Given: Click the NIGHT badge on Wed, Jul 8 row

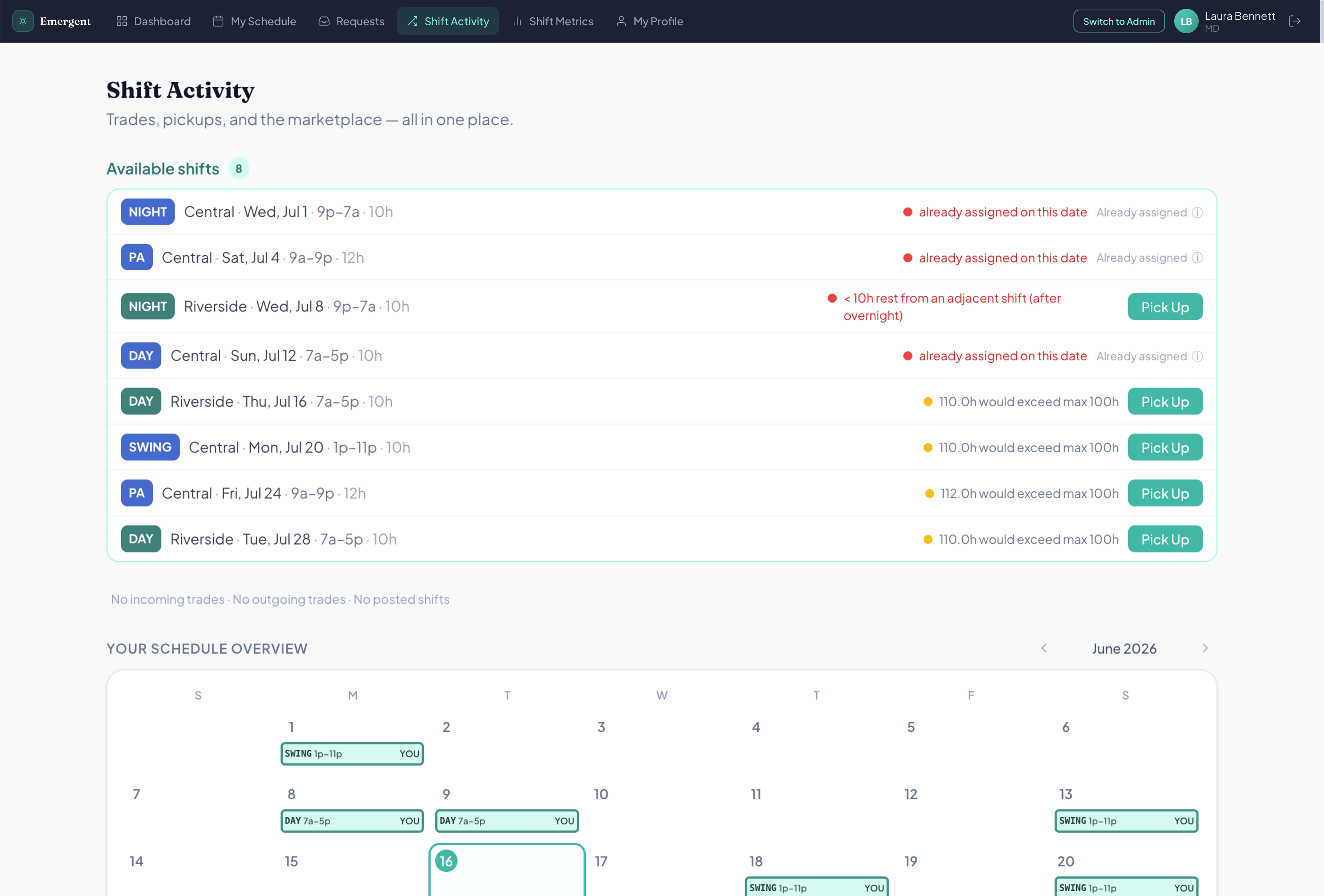Looking at the screenshot, I should point(147,306).
